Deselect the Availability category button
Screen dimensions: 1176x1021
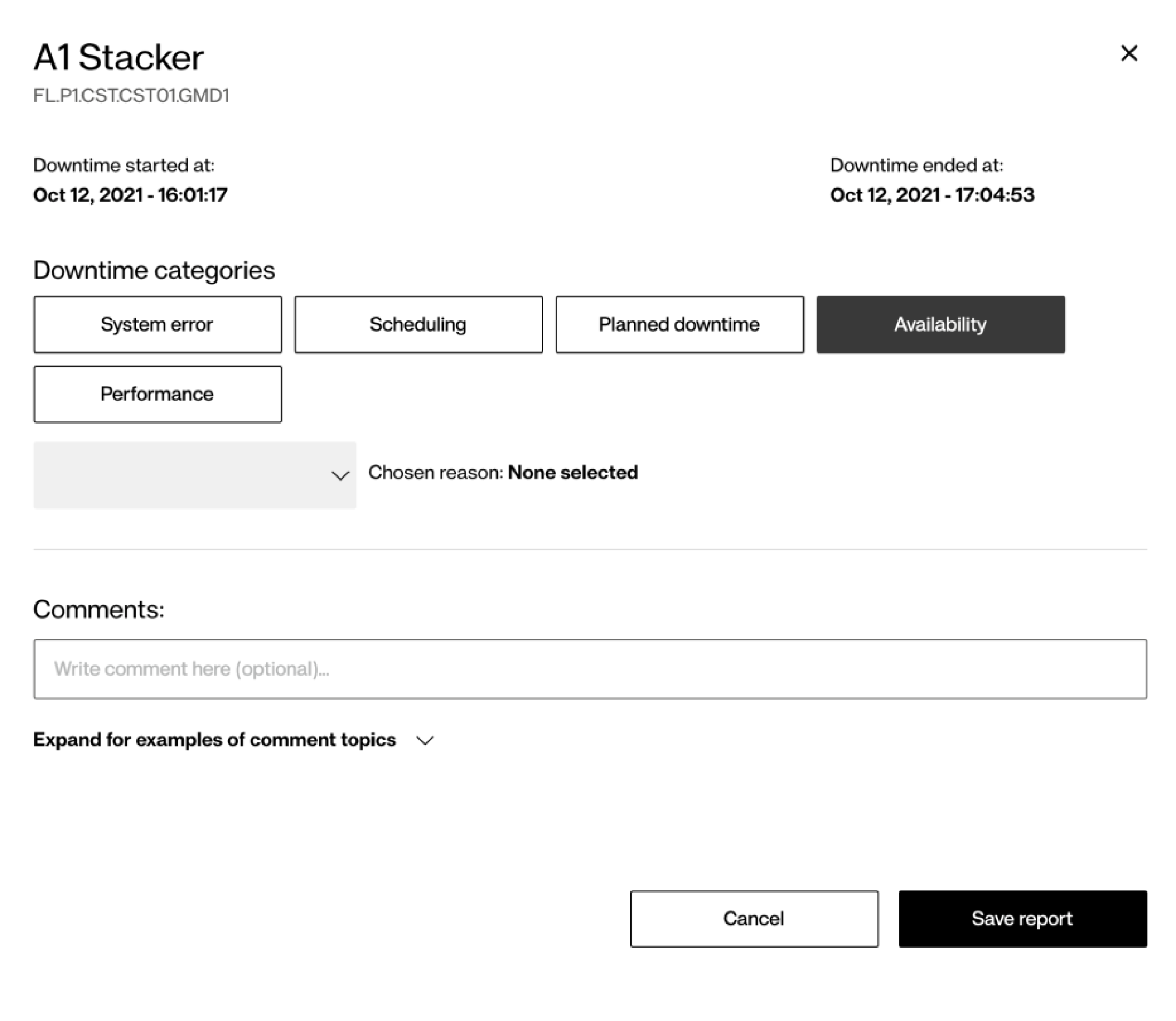point(940,324)
